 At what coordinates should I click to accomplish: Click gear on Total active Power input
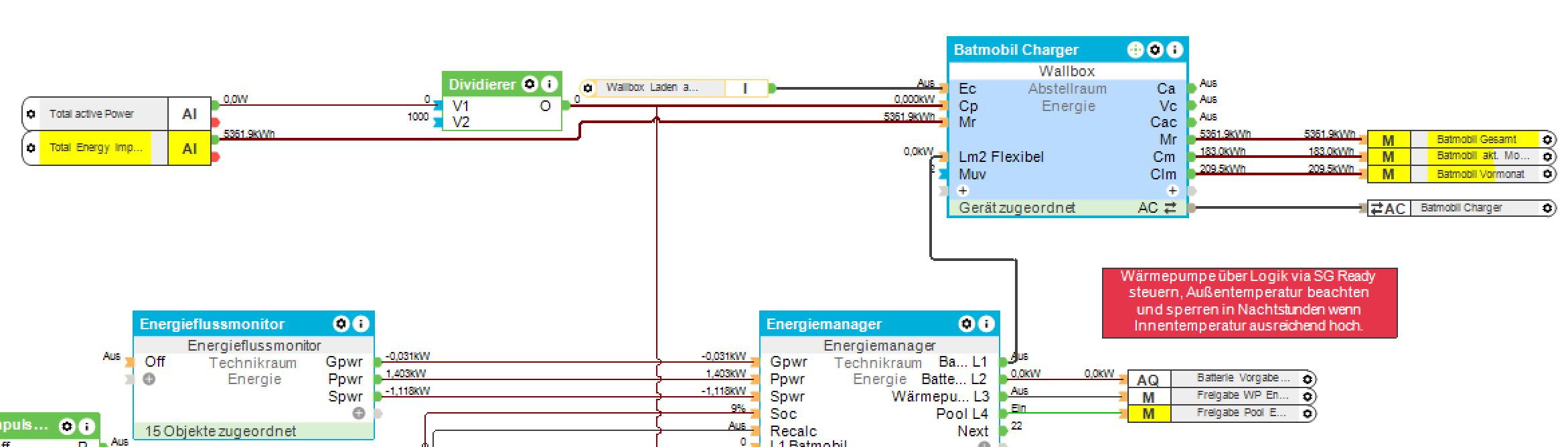click(x=31, y=114)
